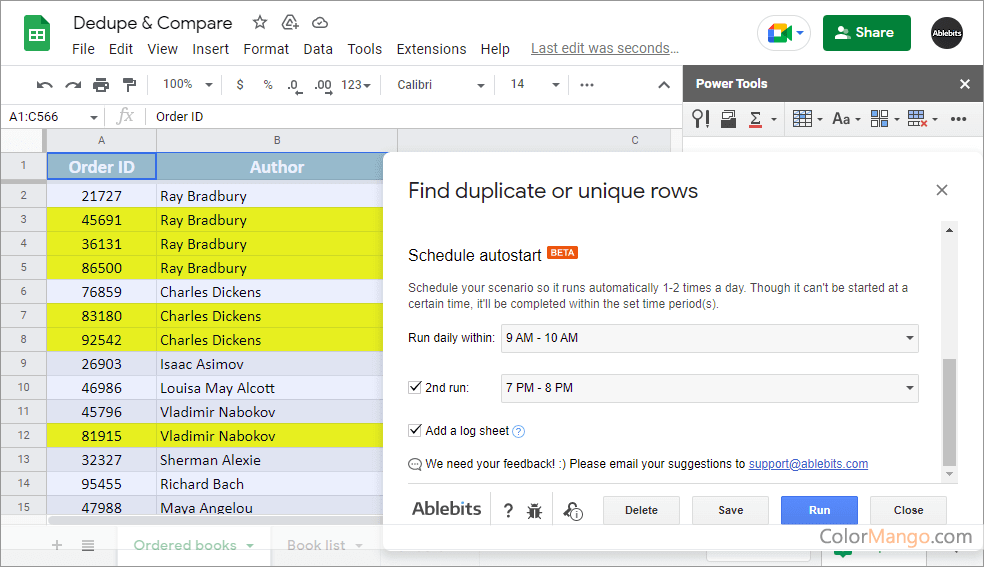This screenshot has height=567, width=984.
Task: Star the Dedupe & Compare document
Action: click(x=260, y=22)
